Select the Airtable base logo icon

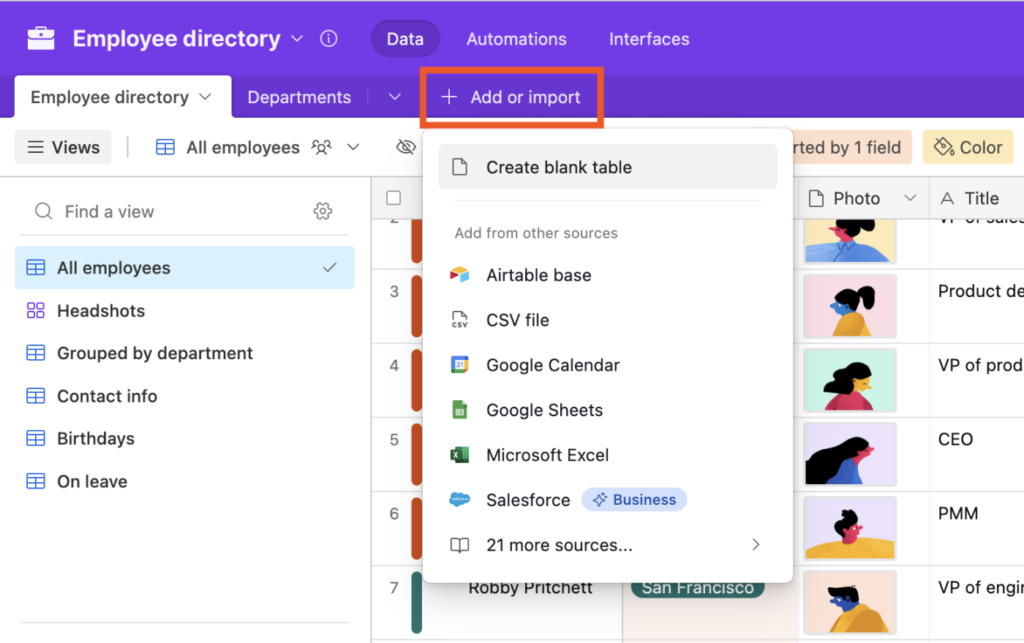[x=460, y=275]
